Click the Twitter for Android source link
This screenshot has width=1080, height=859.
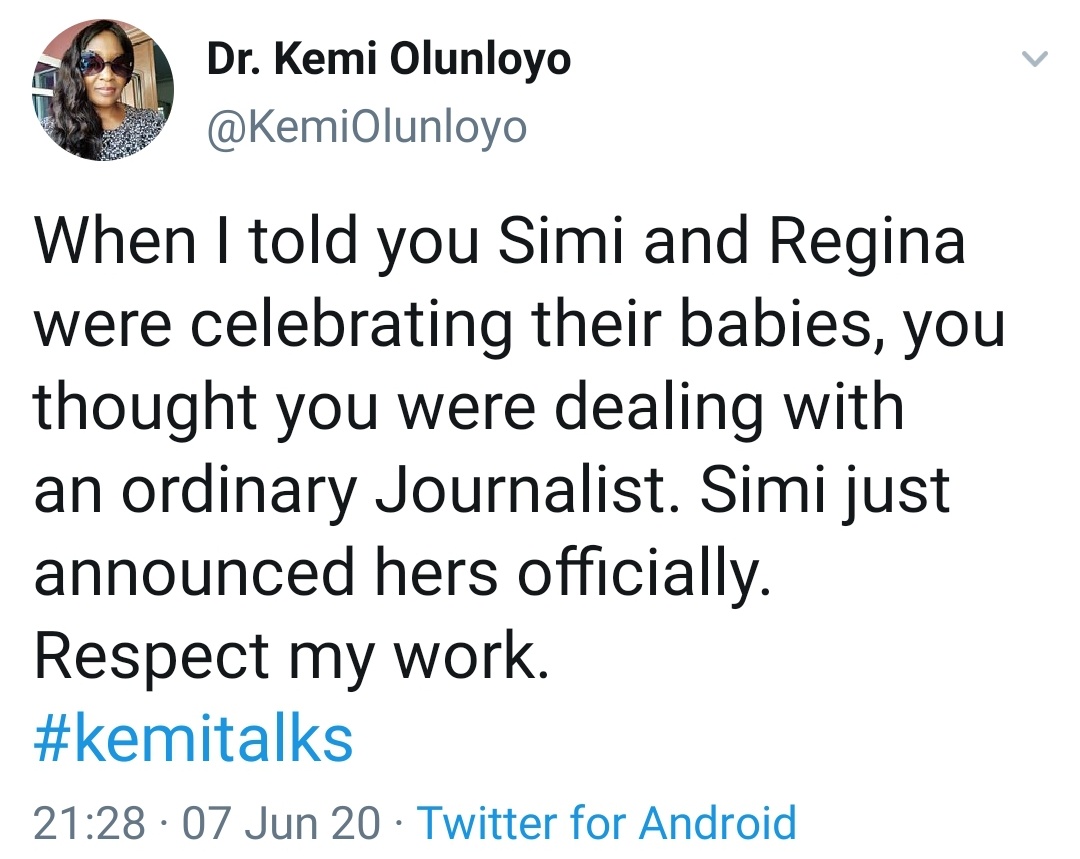[606, 823]
